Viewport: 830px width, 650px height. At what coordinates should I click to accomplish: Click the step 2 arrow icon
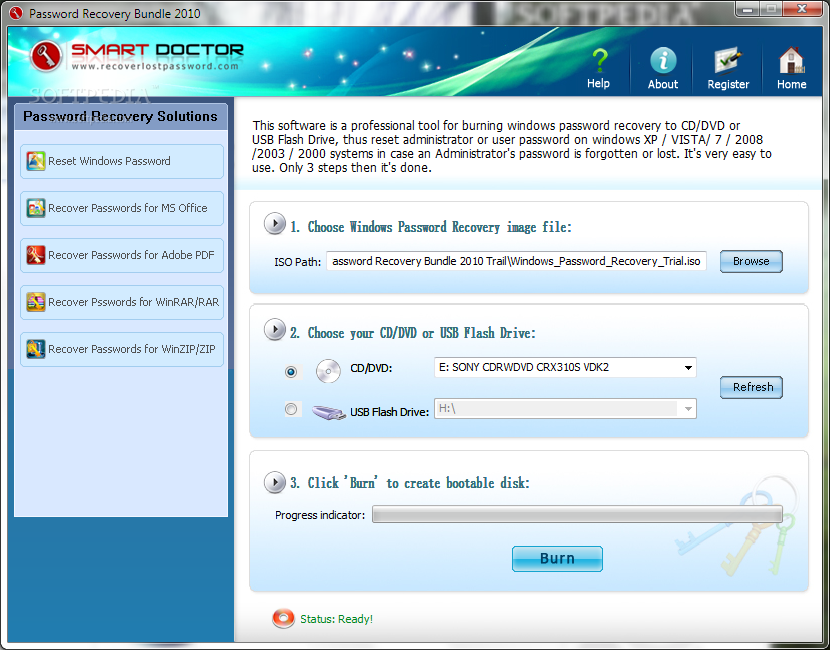click(275, 330)
